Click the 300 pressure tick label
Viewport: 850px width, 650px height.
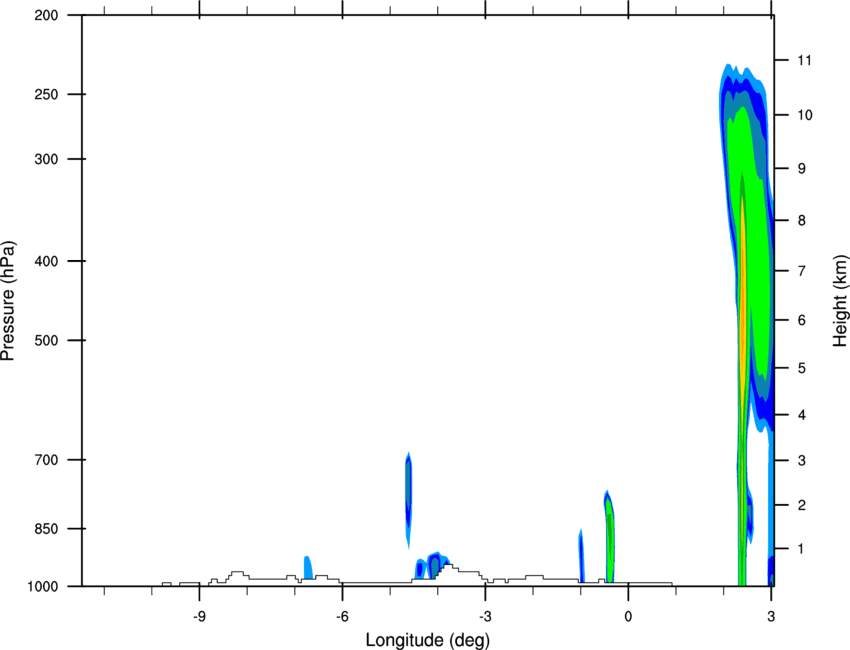tap(46, 159)
